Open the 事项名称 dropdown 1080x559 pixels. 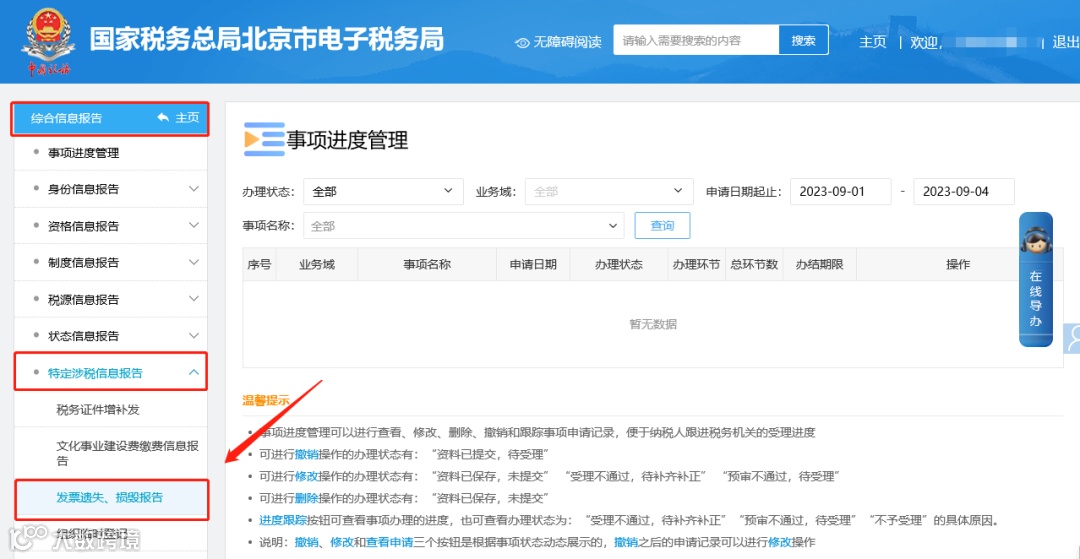(x=464, y=225)
